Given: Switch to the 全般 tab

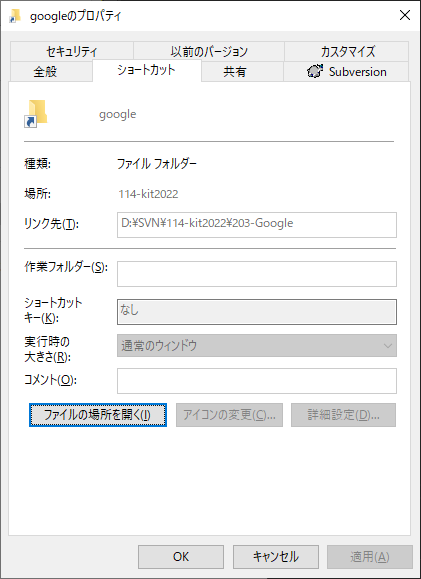Looking at the screenshot, I should 51,72.
